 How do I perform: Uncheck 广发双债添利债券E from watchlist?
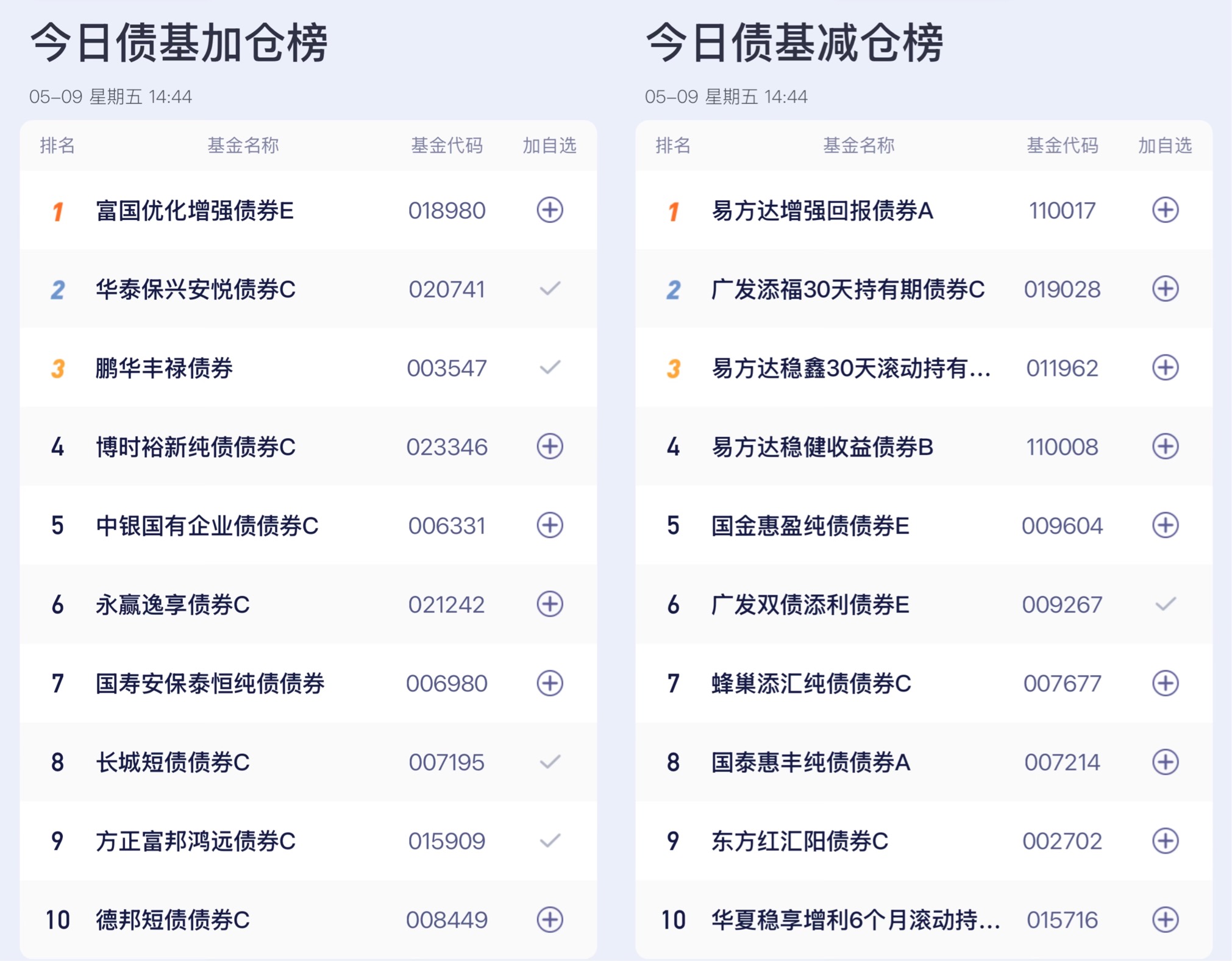click(x=1166, y=604)
